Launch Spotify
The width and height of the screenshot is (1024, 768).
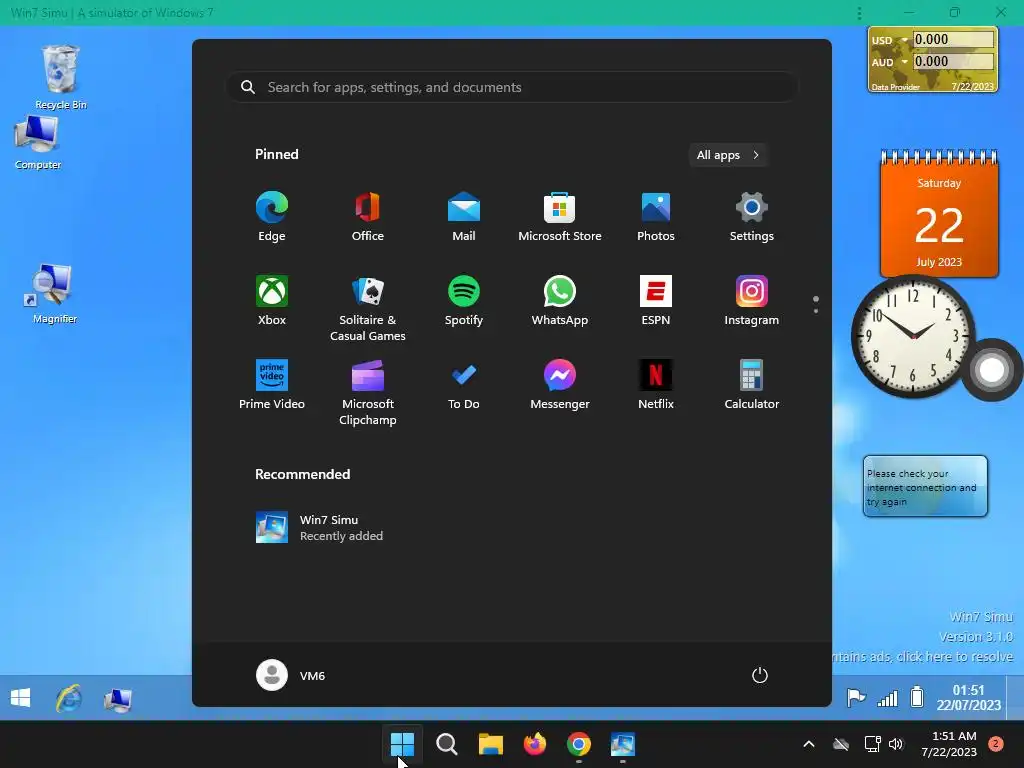pos(464,301)
